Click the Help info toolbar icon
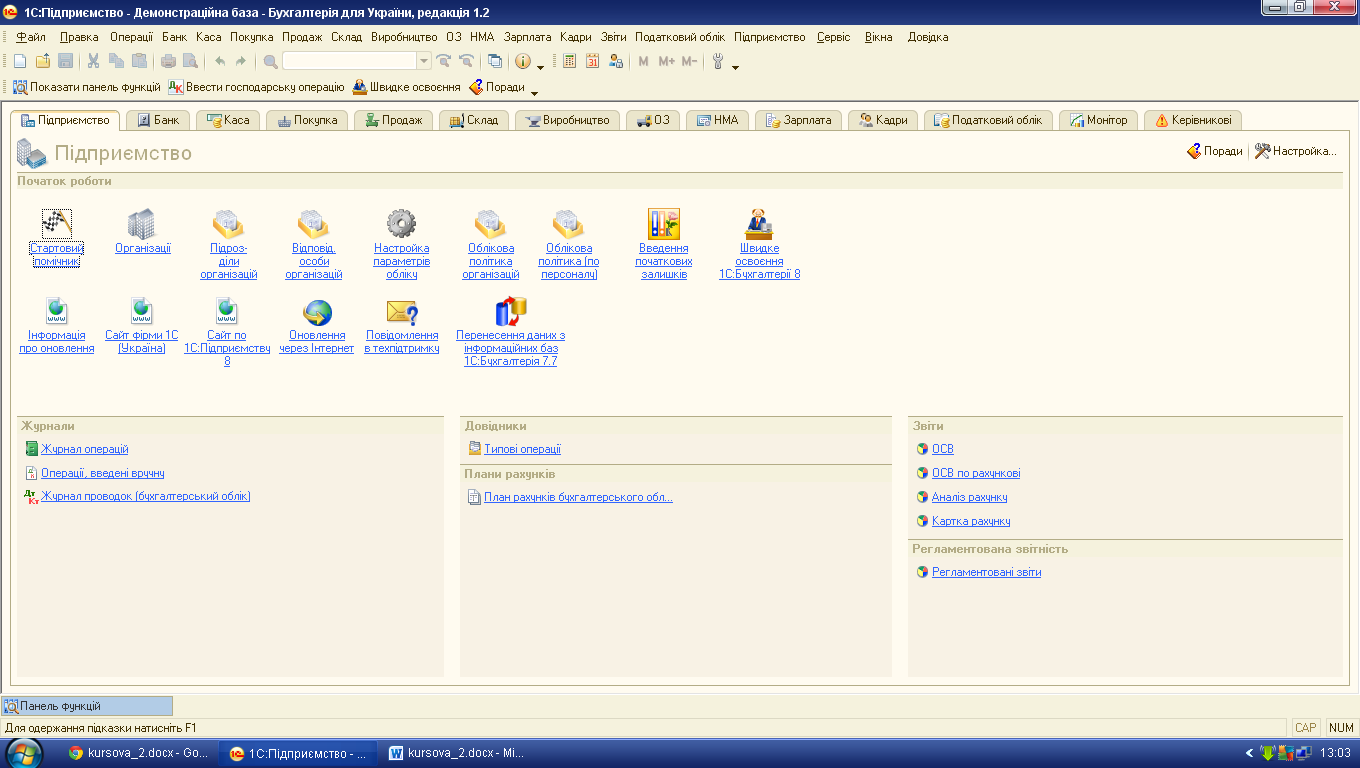Image resolution: width=1360 pixels, height=768 pixels. pos(523,61)
